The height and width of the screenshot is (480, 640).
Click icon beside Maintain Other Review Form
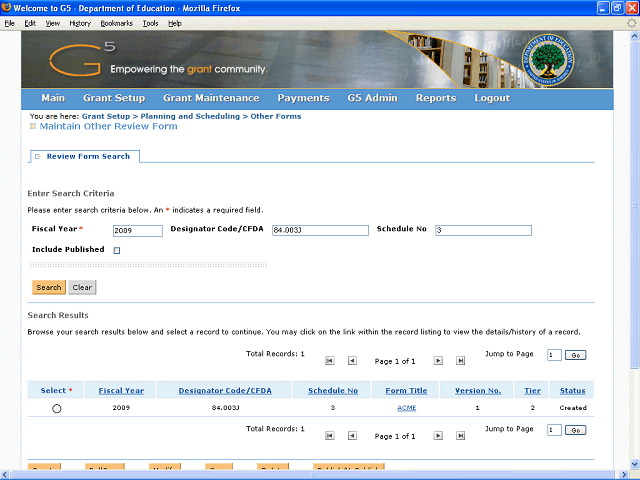(33, 127)
